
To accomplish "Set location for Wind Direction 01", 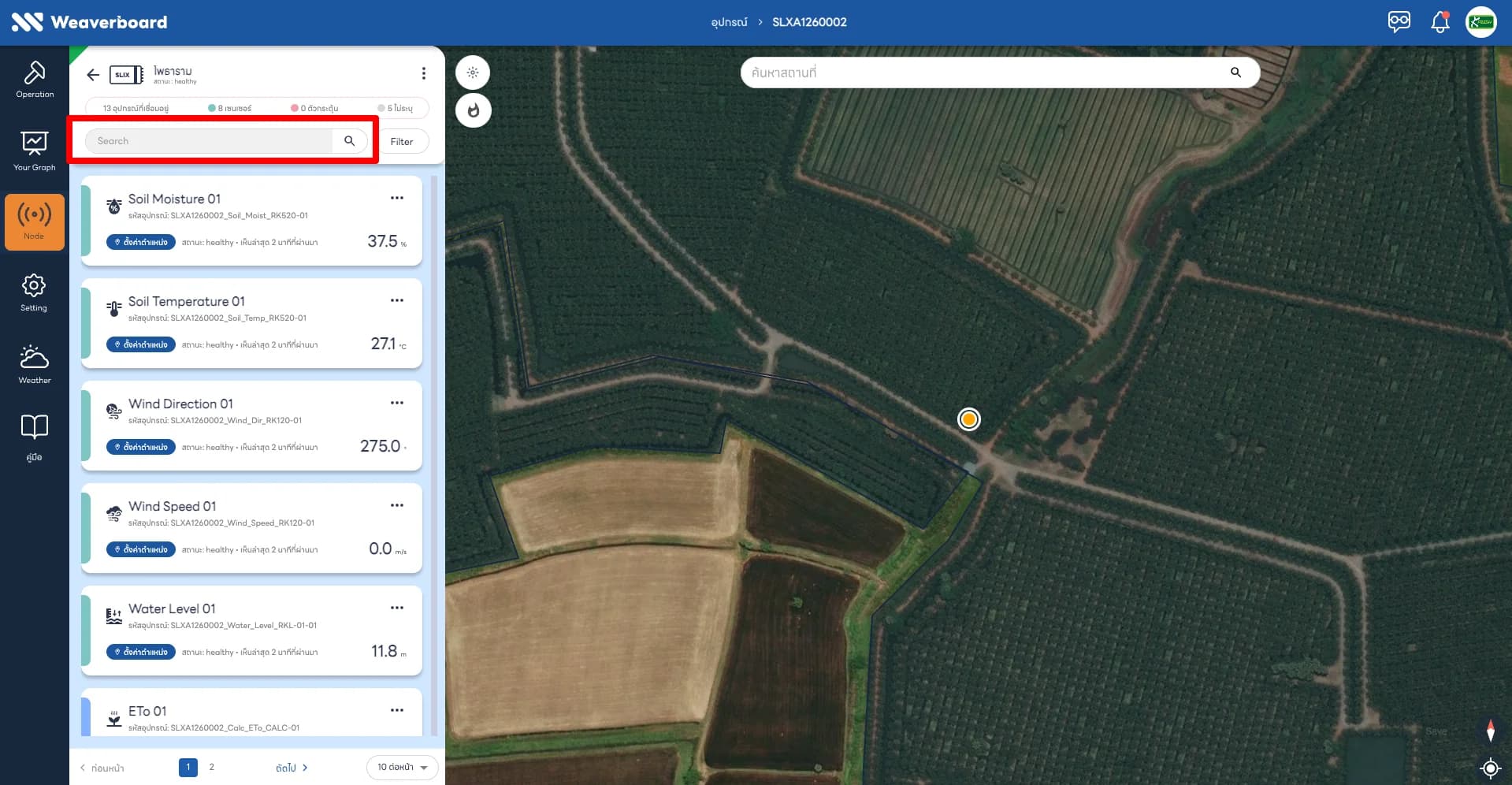I will (x=141, y=447).
